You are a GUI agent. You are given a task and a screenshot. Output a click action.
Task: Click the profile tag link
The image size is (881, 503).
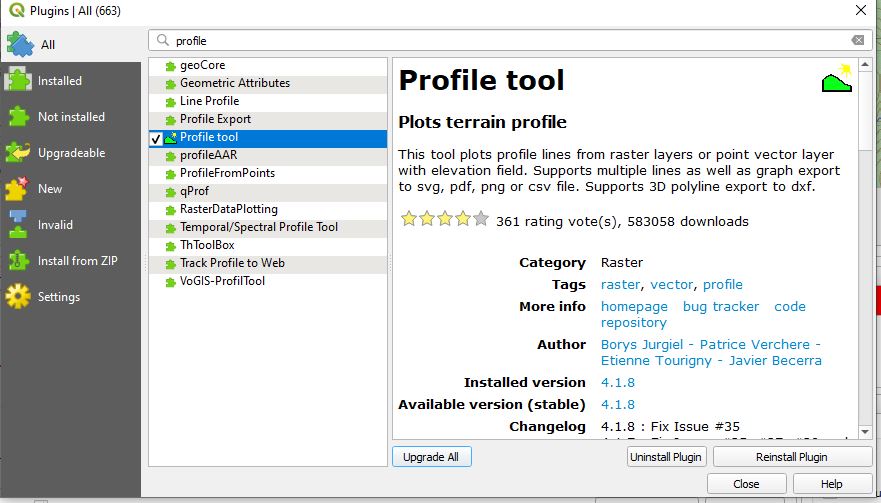[723, 284]
